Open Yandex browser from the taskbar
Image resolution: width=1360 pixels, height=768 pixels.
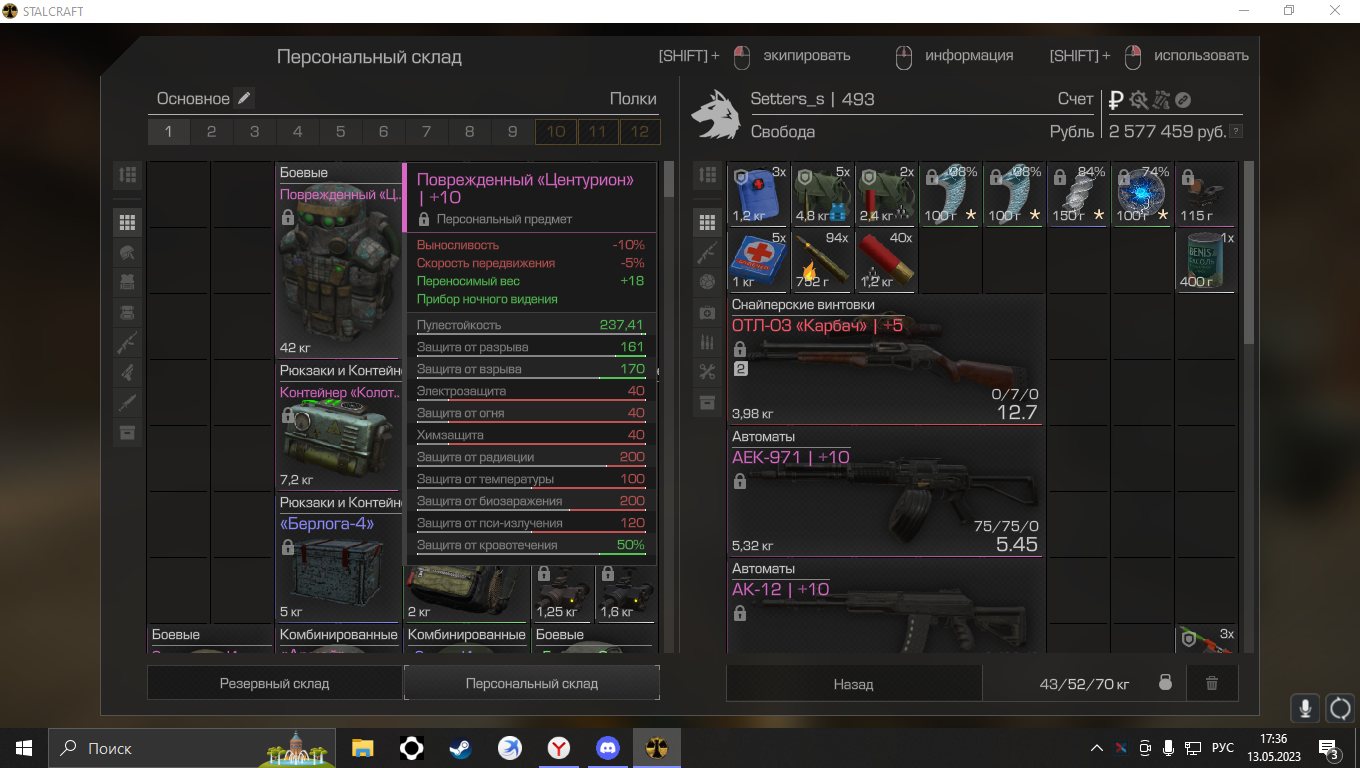tap(559, 748)
